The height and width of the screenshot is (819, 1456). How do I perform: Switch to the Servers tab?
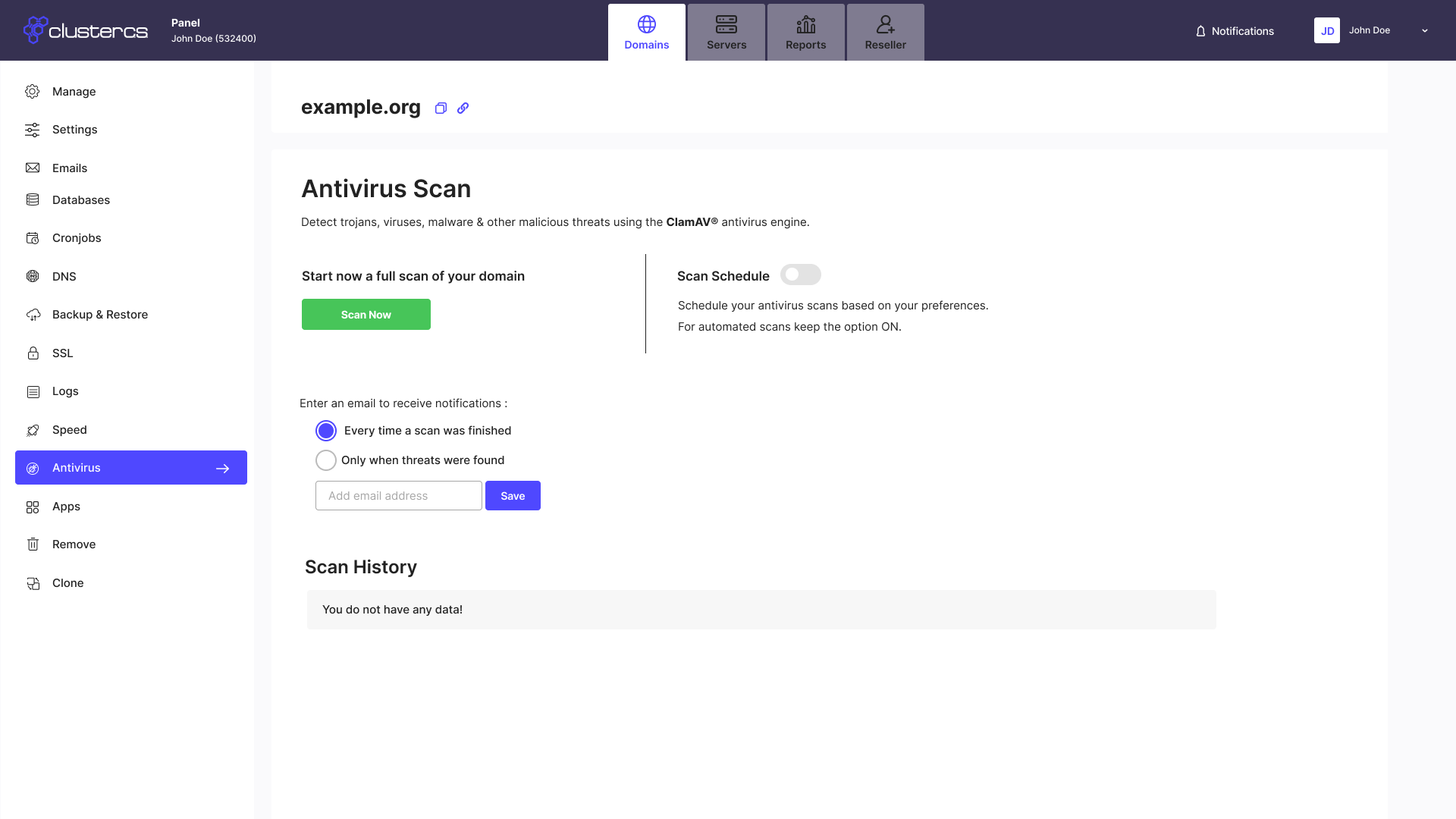(x=726, y=33)
